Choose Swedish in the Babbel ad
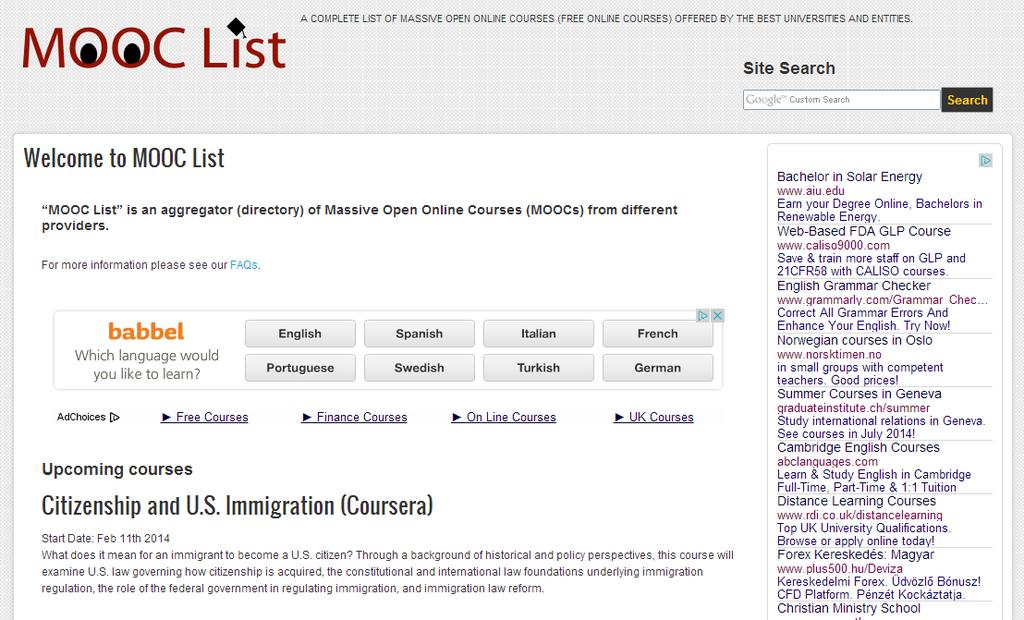The image size is (1024, 620). (x=419, y=368)
